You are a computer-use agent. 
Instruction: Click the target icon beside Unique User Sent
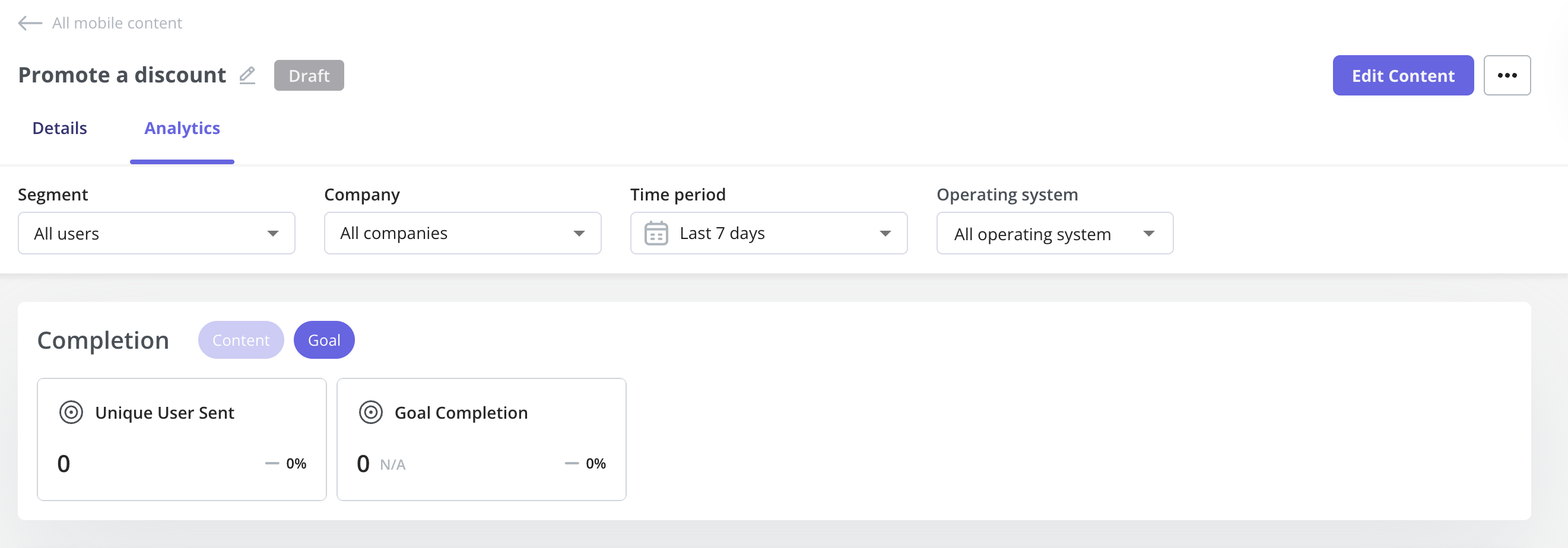[x=71, y=412]
